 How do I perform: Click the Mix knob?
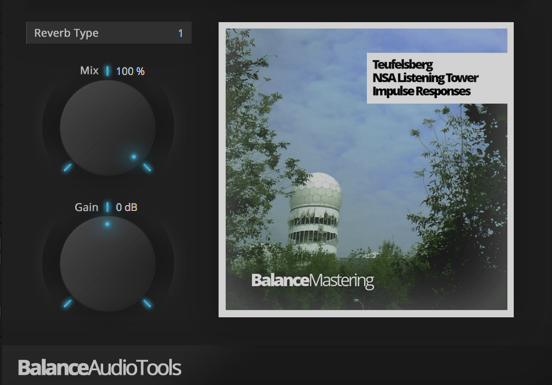tap(108, 128)
